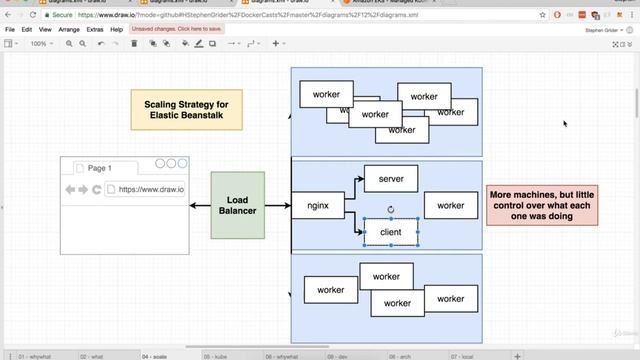
Task: Click the horizontal canvas scrollbar
Action: 257,347
